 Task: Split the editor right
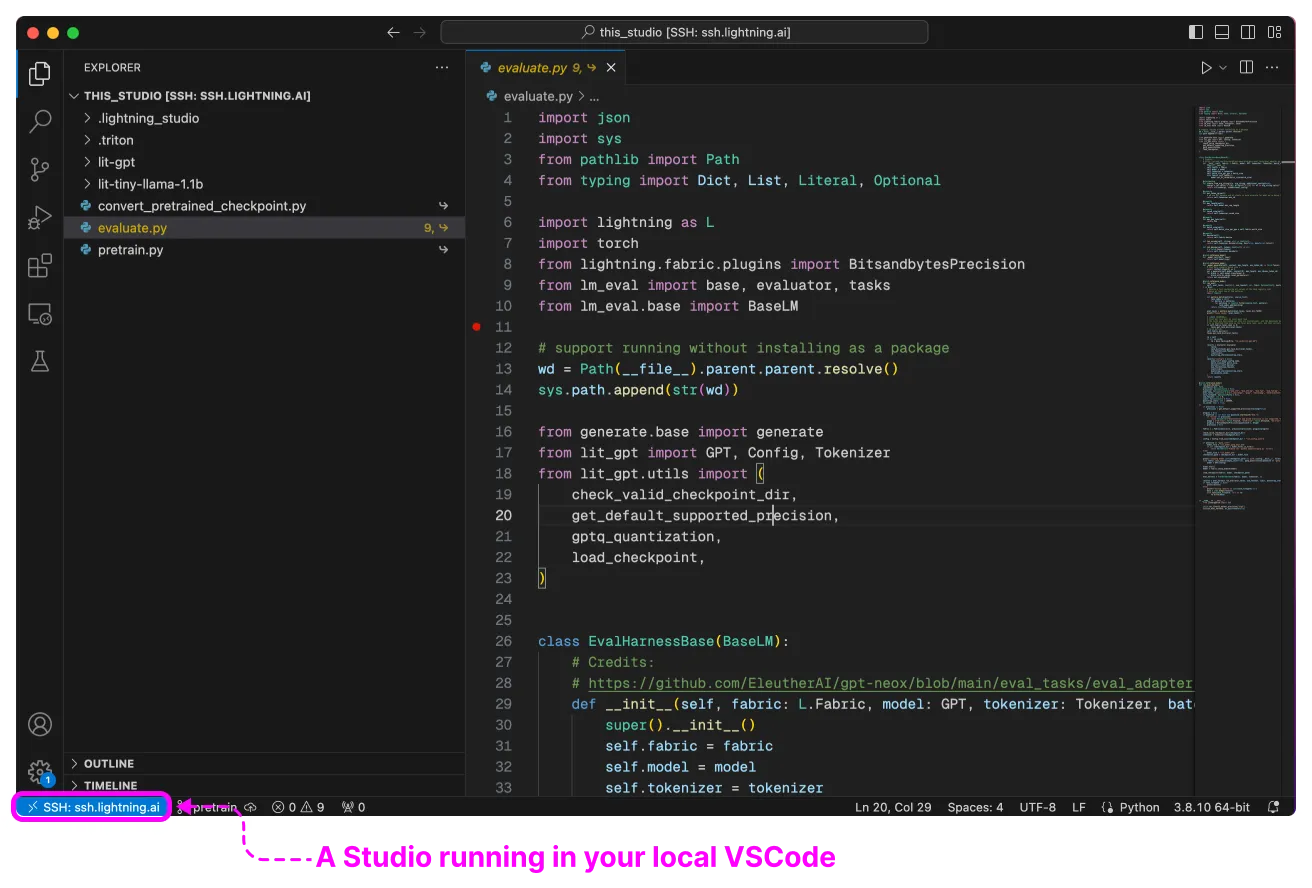(x=1246, y=67)
